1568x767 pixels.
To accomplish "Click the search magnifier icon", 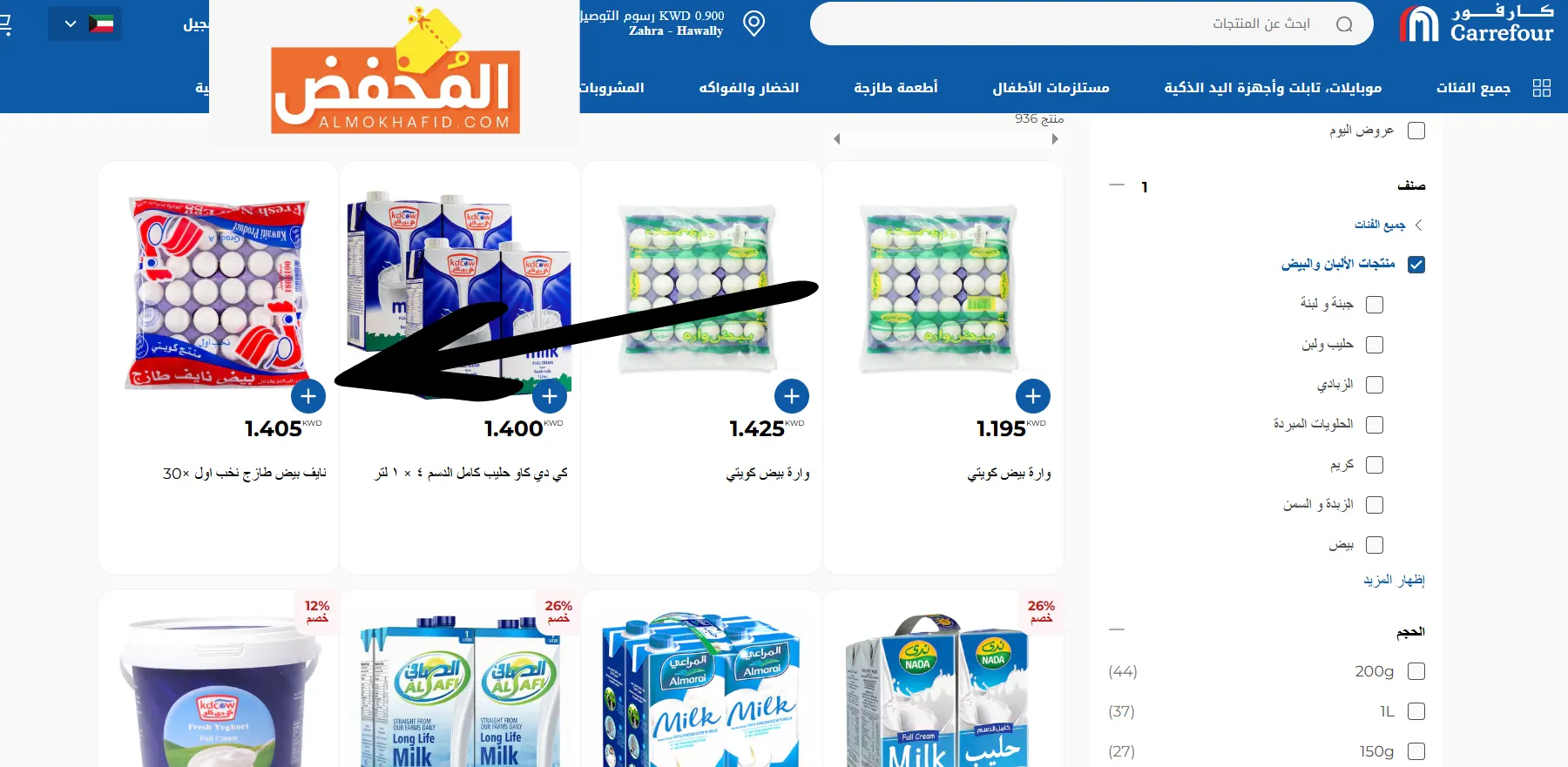I will pos(1344,24).
